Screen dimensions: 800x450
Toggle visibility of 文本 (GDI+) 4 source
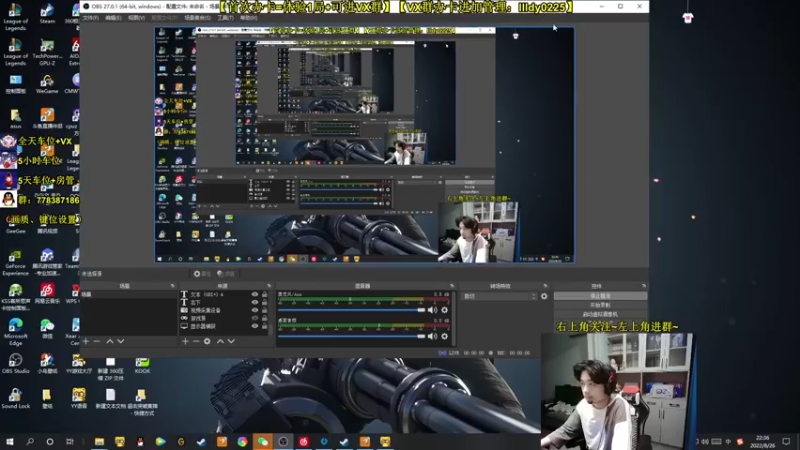pos(255,294)
